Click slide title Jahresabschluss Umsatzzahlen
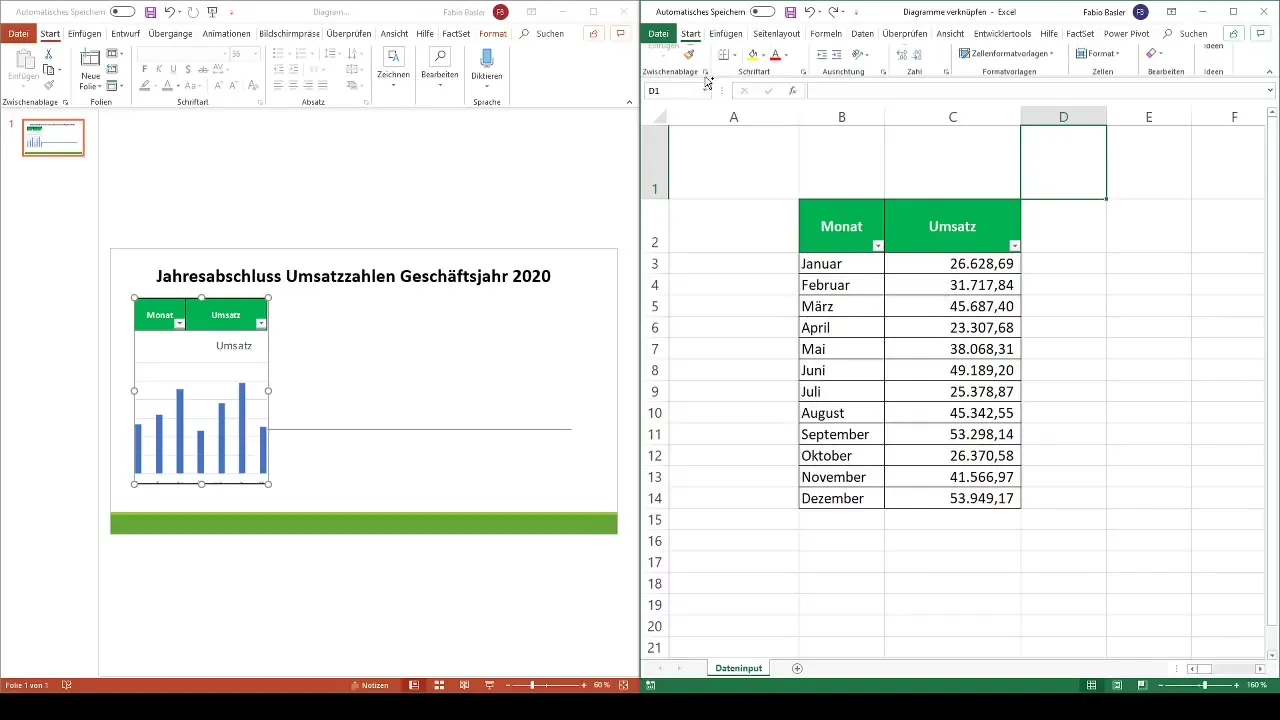The width and height of the screenshot is (1280, 720). (353, 276)
